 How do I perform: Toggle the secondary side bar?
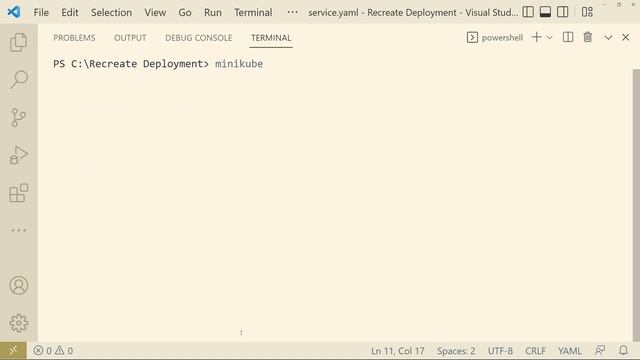click(x=562, y=12)
